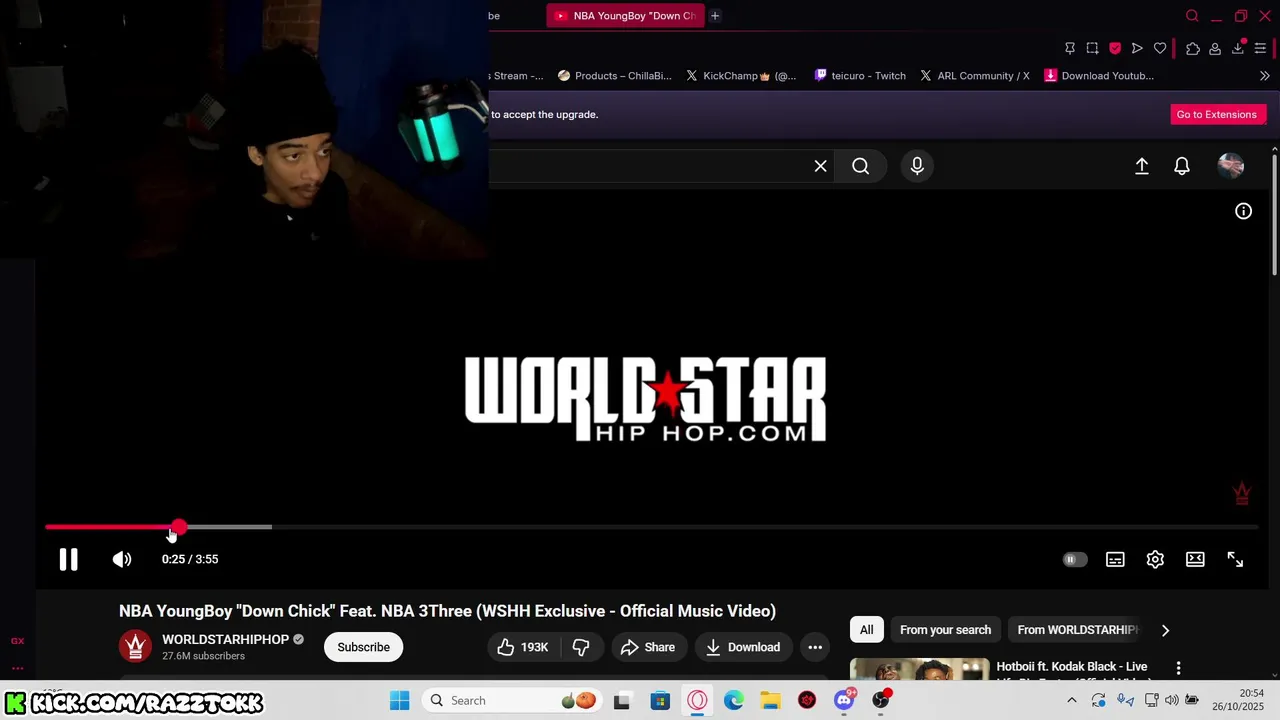The height and width of the screenshot is (720, 1280).
Task: Open the WORLDSTARHIPHOP channel name link
Action: [x=225, y=639]
